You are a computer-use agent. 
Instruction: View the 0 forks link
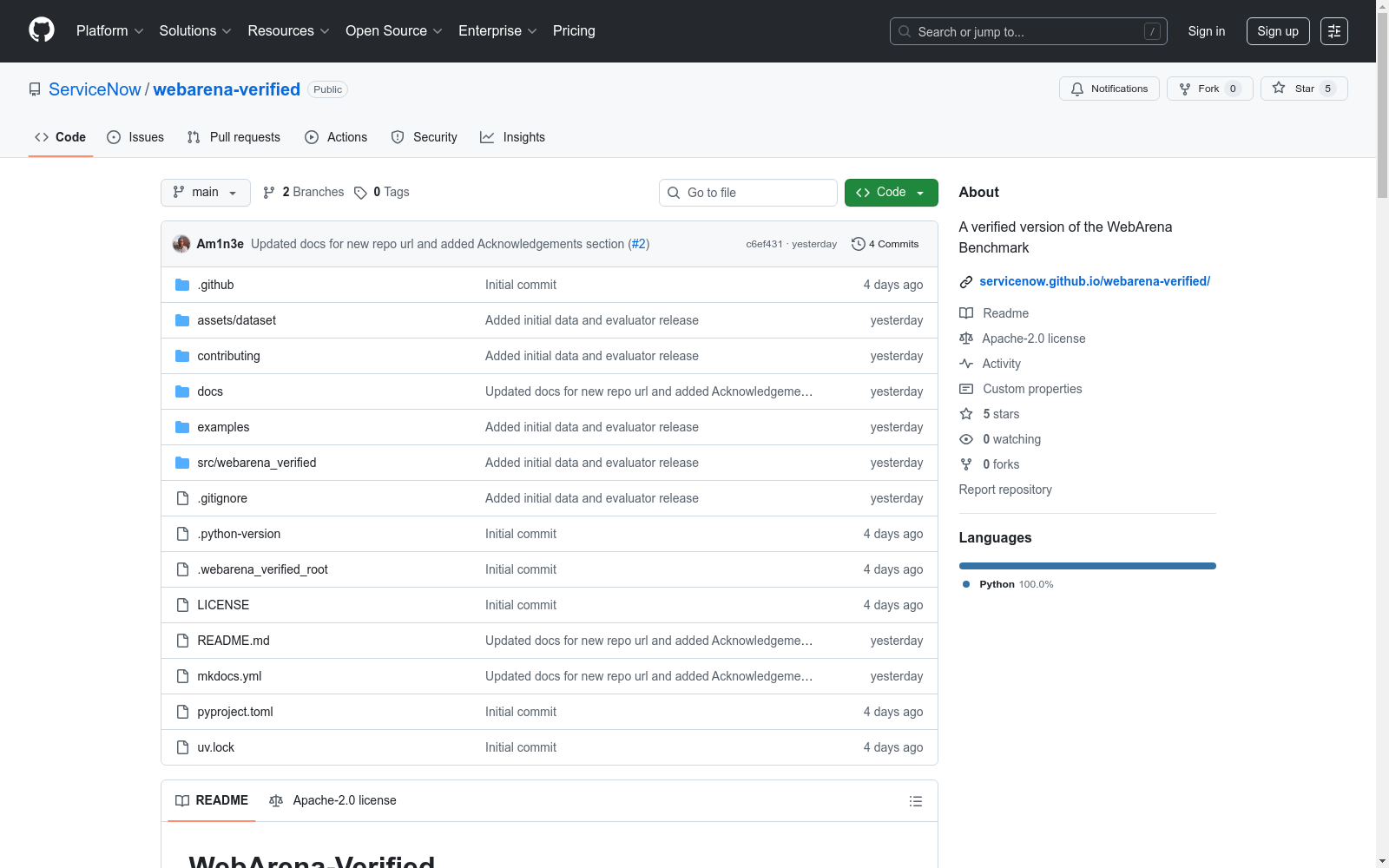click(x=990, y=464)
